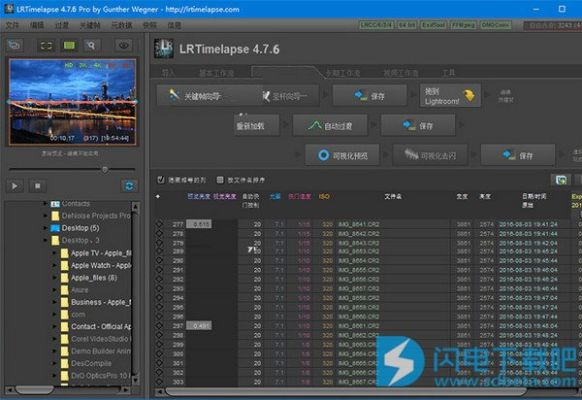The height and width of the screenshot is (400, 582).
Task: Expand the Desktop (5) node
Action: (x=45, y=228)
